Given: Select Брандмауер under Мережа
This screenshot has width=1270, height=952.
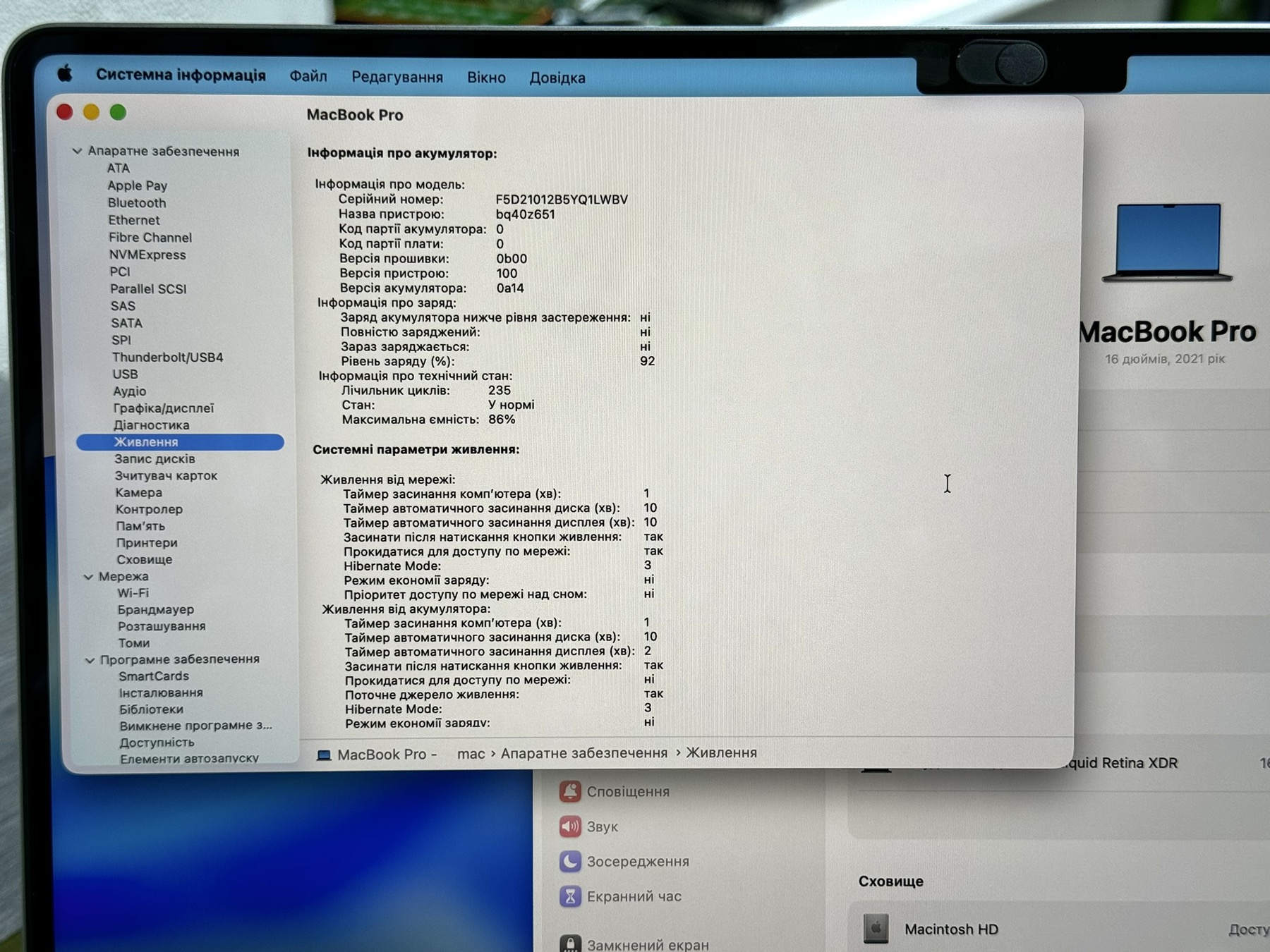Looking at the screenshot, I should (x=156, y=609).
